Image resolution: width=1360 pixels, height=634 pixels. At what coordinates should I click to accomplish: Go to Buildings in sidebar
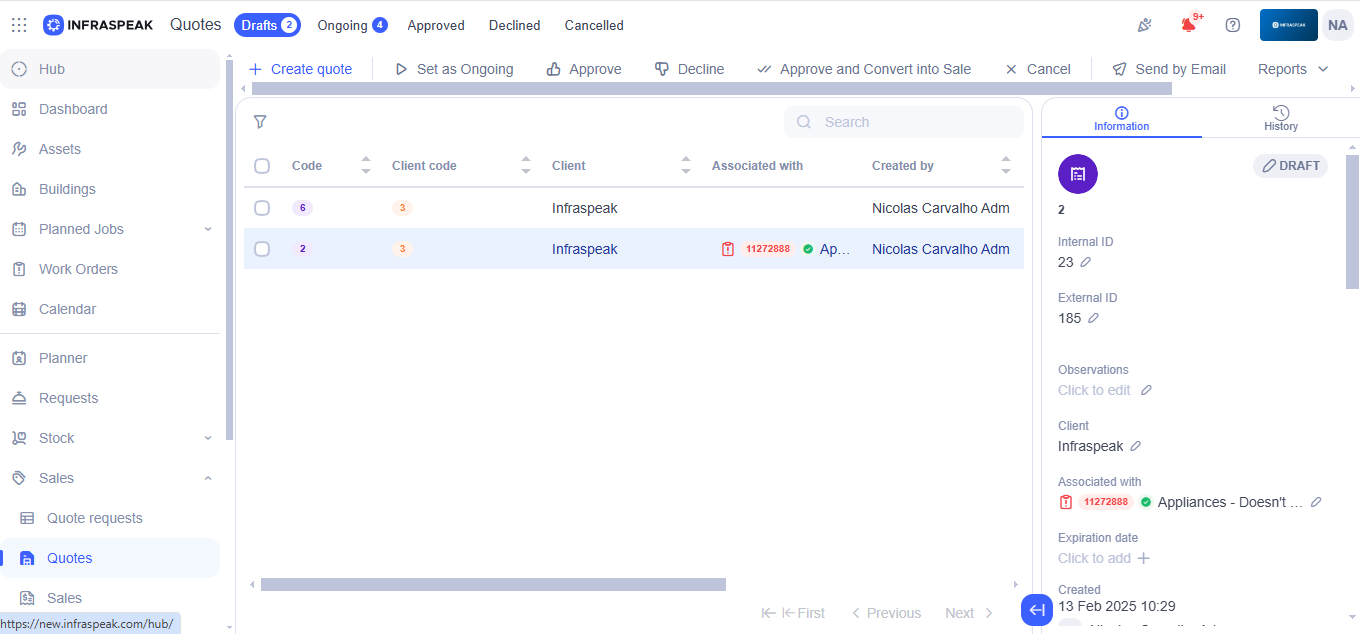tap(110, 189)
